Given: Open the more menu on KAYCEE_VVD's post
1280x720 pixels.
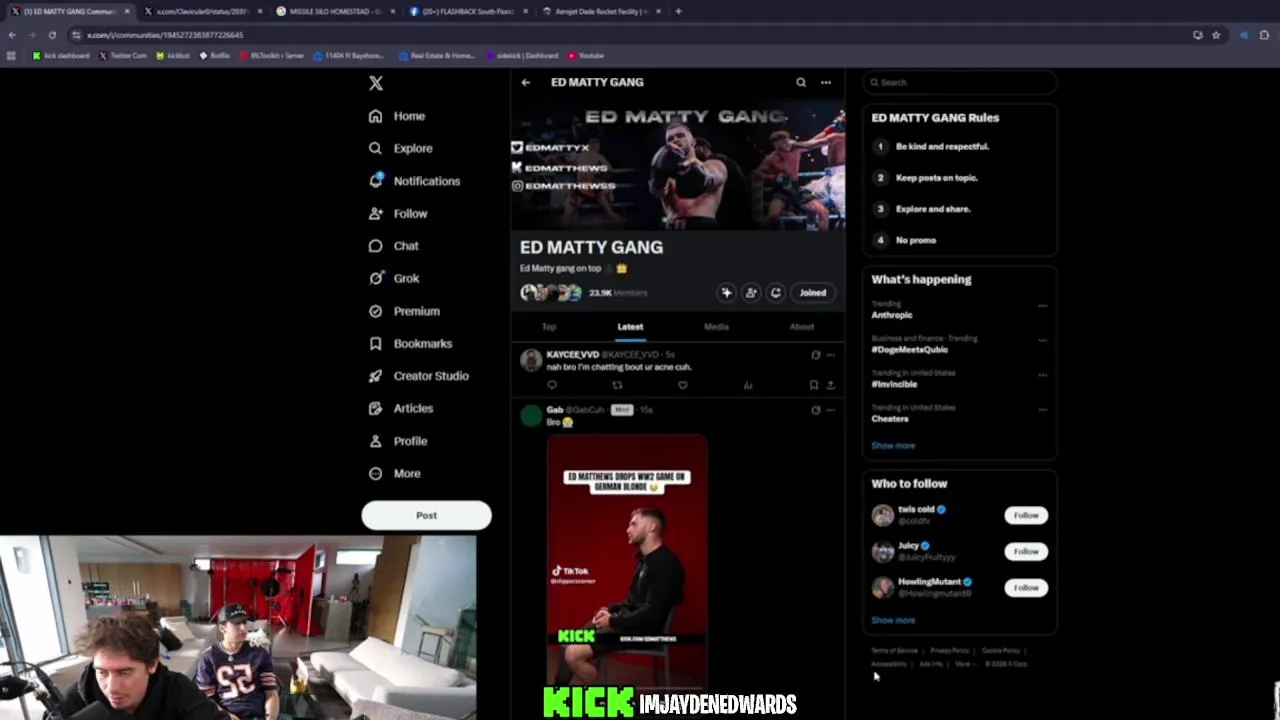Looking at the screenshot, I should tap(830, 355).
